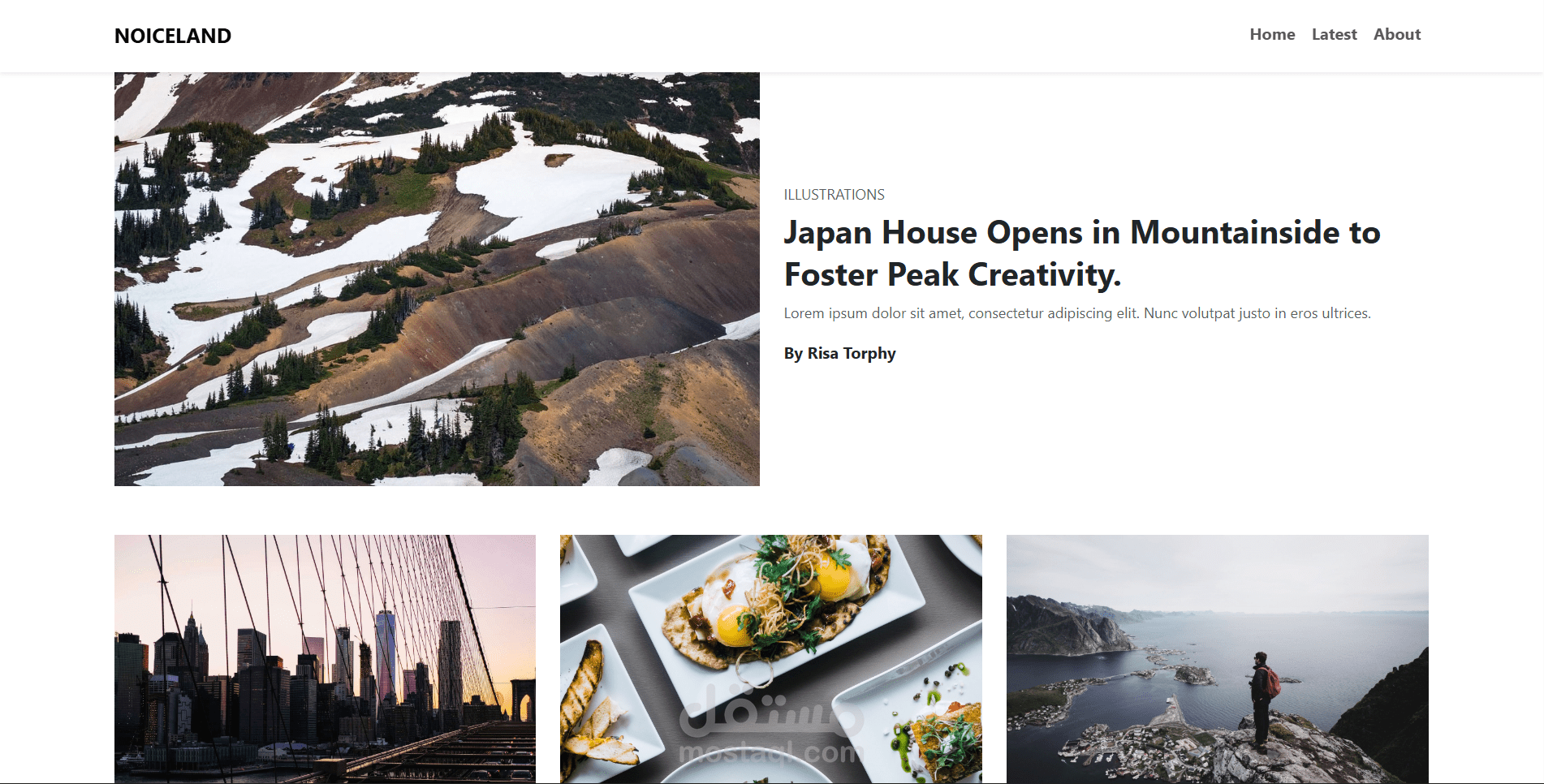This screenshot has height=784, width=1544.
Task: Click the Lorem ipsum article excerpt
Action: [x=1077, y=313]
